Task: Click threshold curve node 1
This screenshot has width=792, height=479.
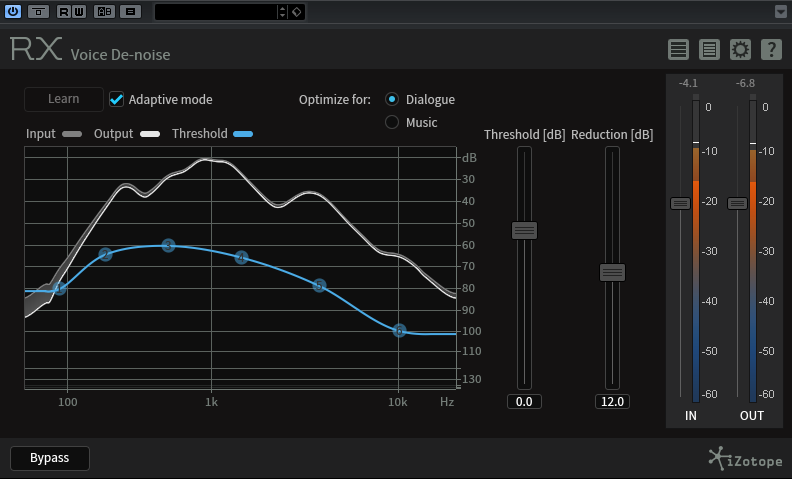Action: 59,289
